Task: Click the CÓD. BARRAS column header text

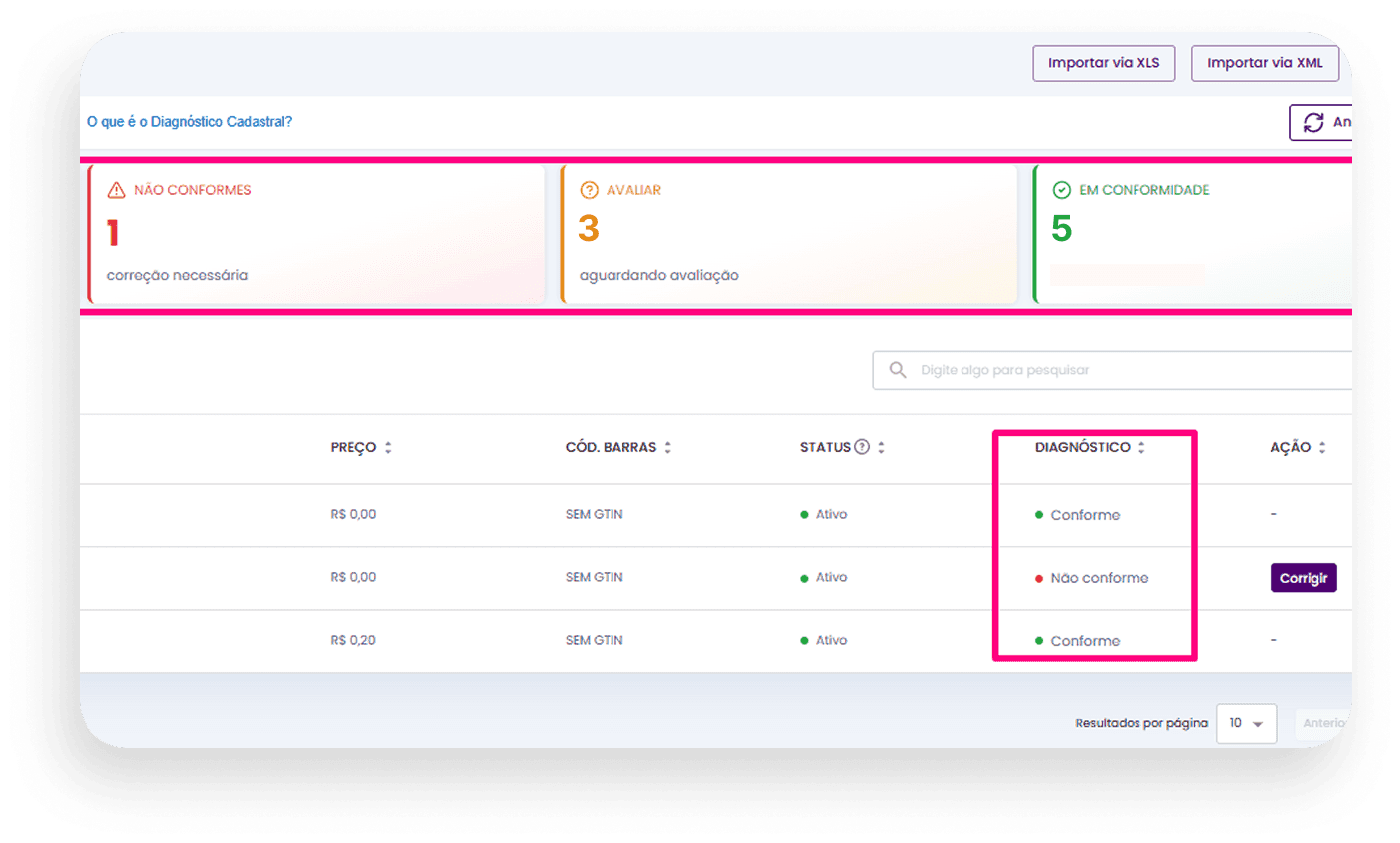Action: pos(611,448)
